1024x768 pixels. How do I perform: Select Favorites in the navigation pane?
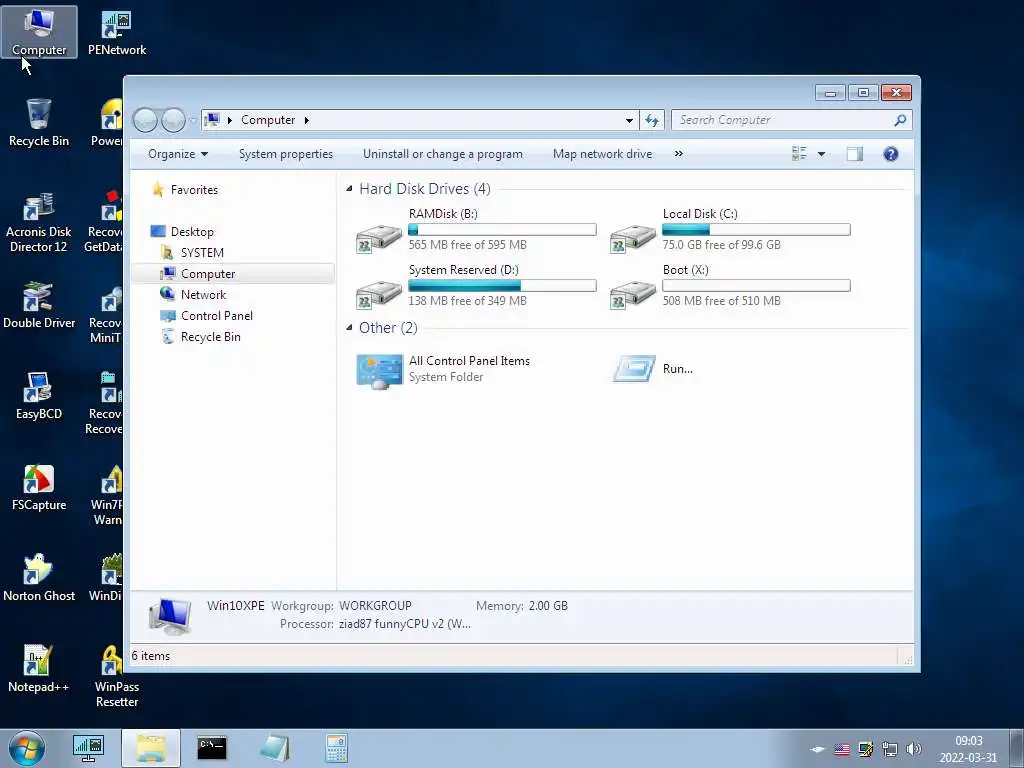(194, 190)
